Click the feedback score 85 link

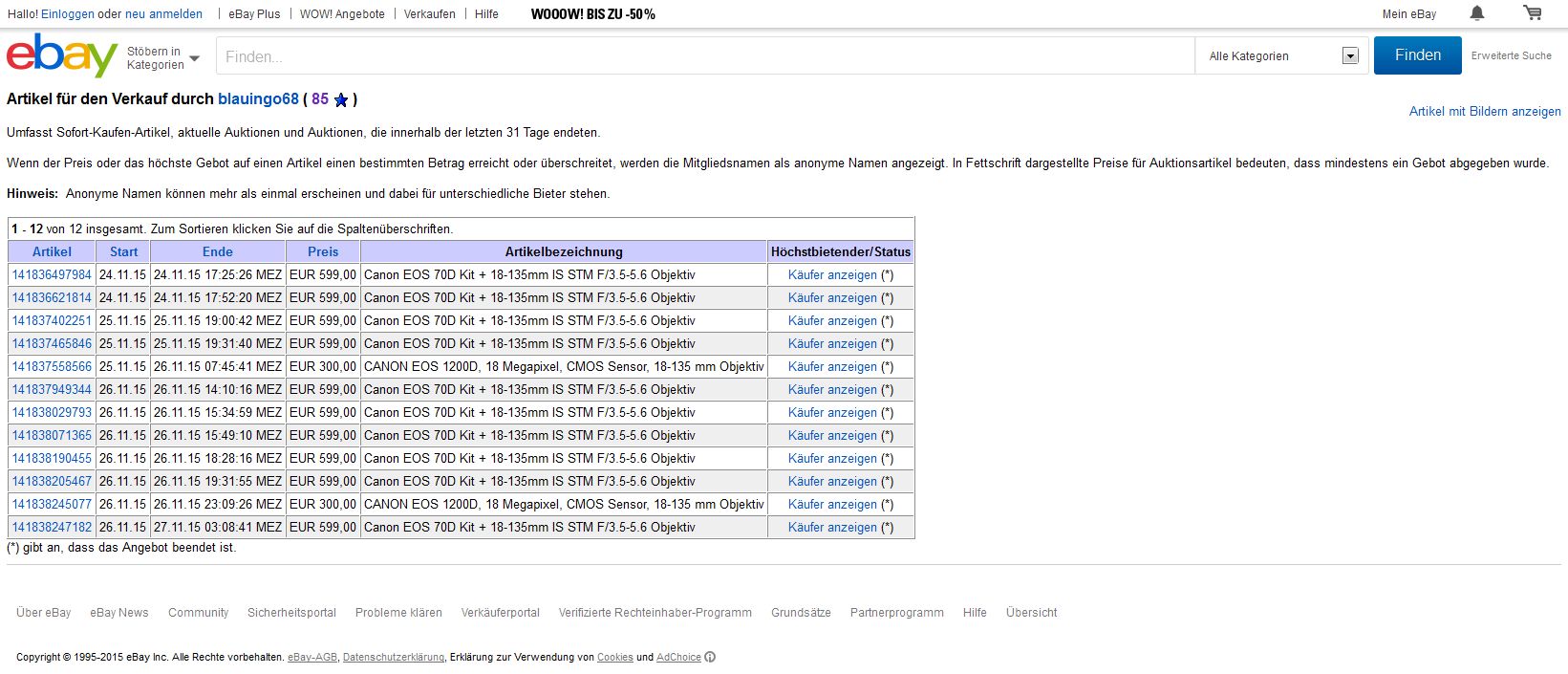coord(320,98)
